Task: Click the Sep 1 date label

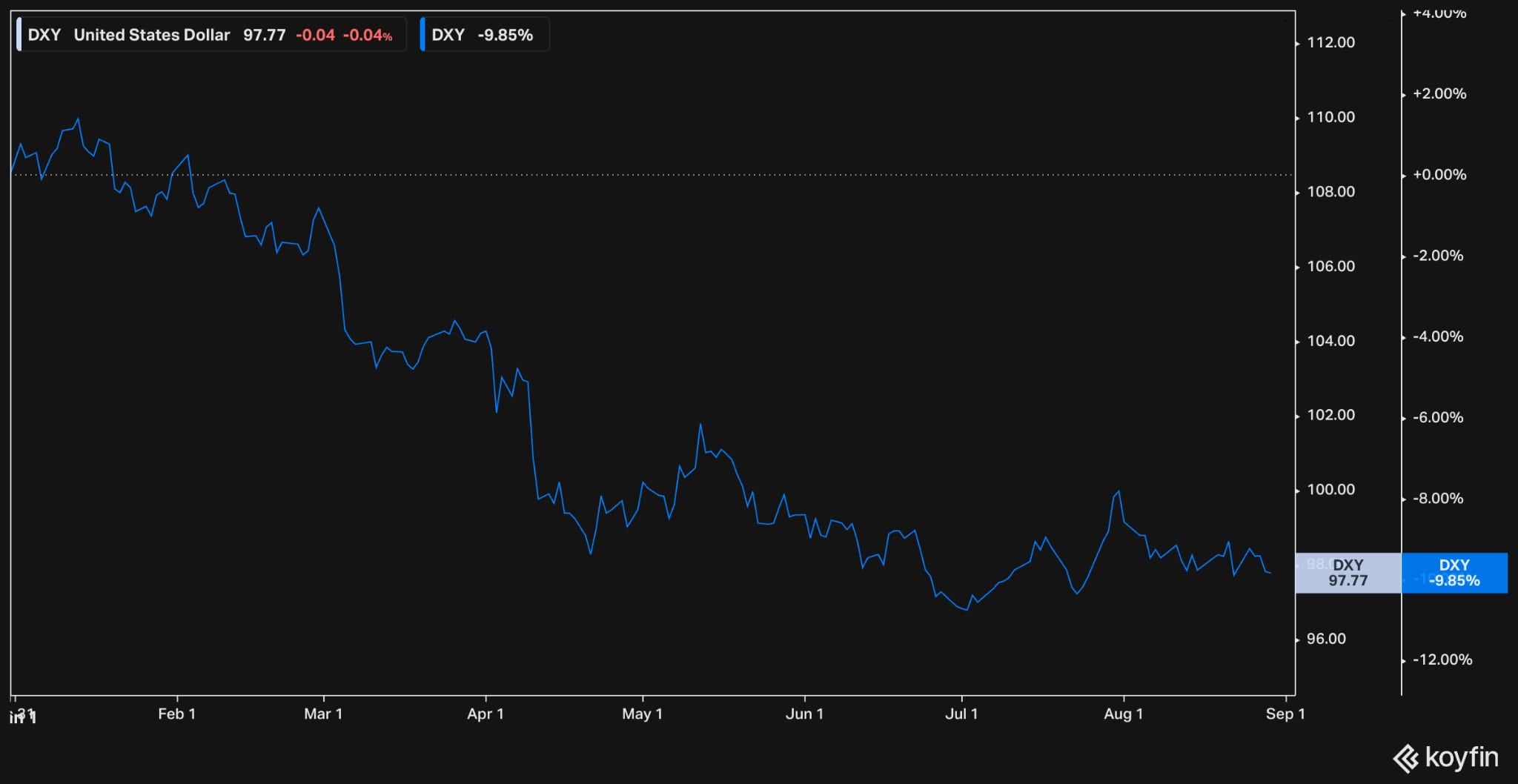Action: pyautogui.click(x=1285, y=714)
